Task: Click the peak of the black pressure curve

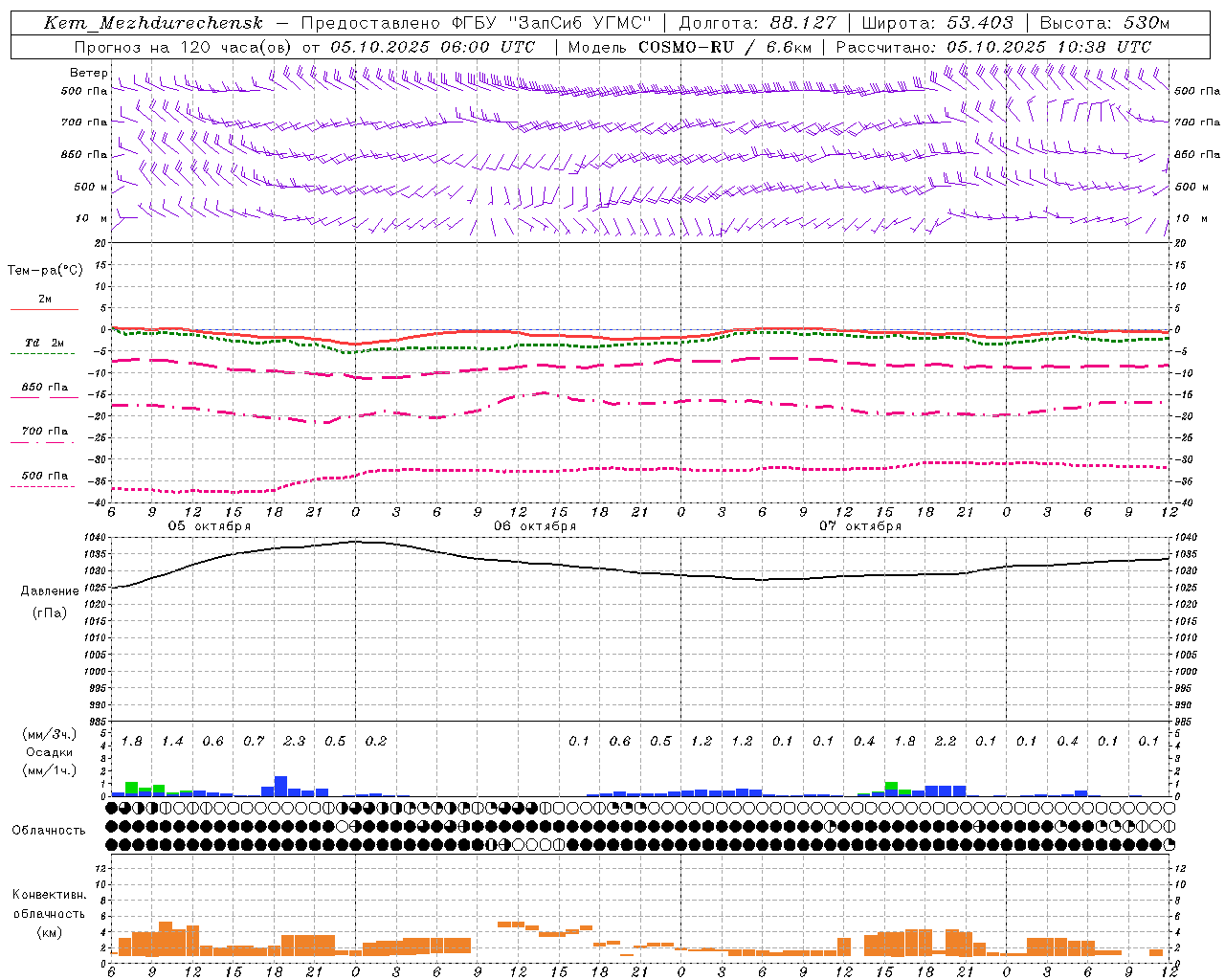Action: point(357,542)
